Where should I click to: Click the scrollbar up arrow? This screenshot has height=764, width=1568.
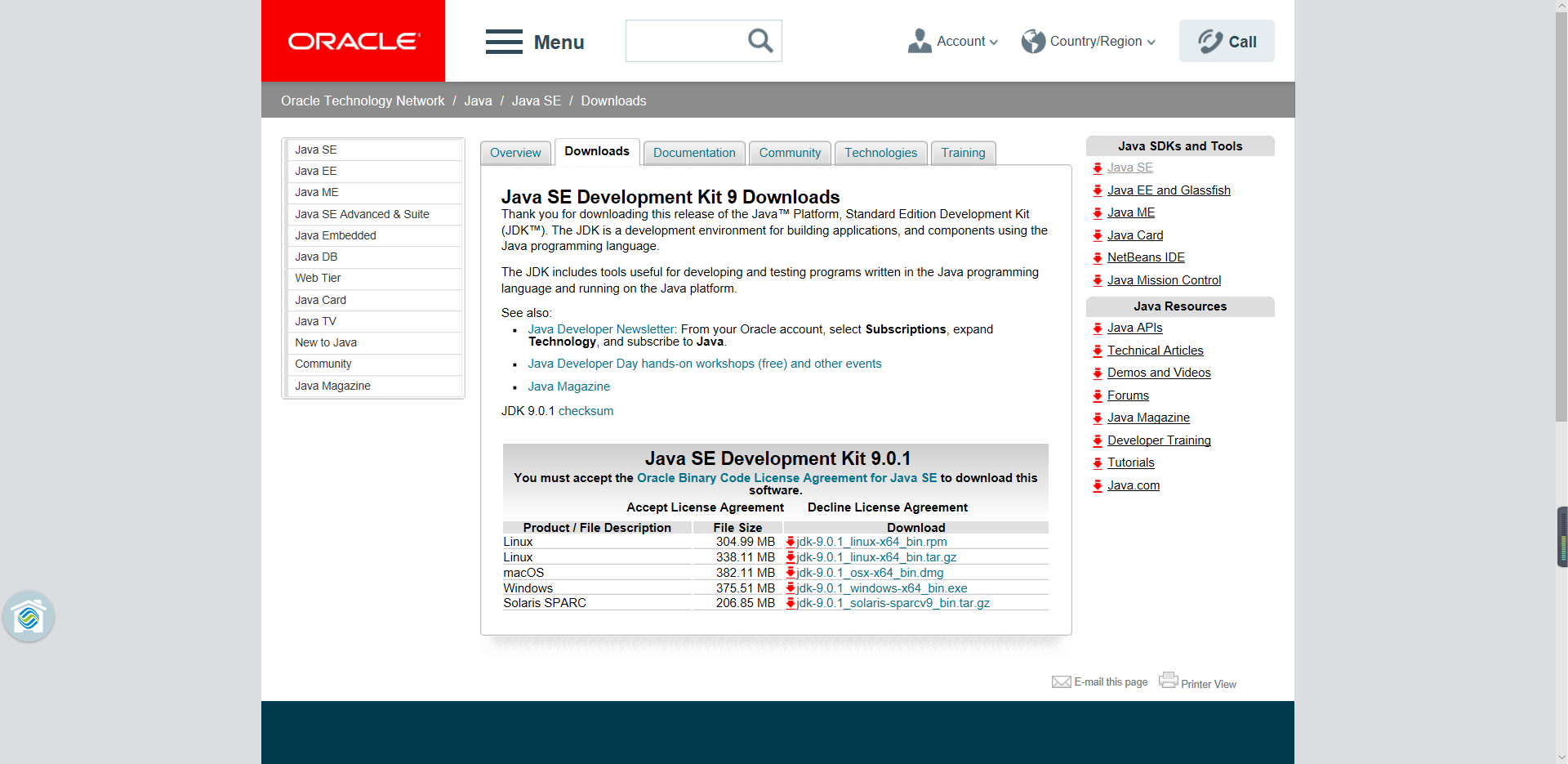(1561, 6)
